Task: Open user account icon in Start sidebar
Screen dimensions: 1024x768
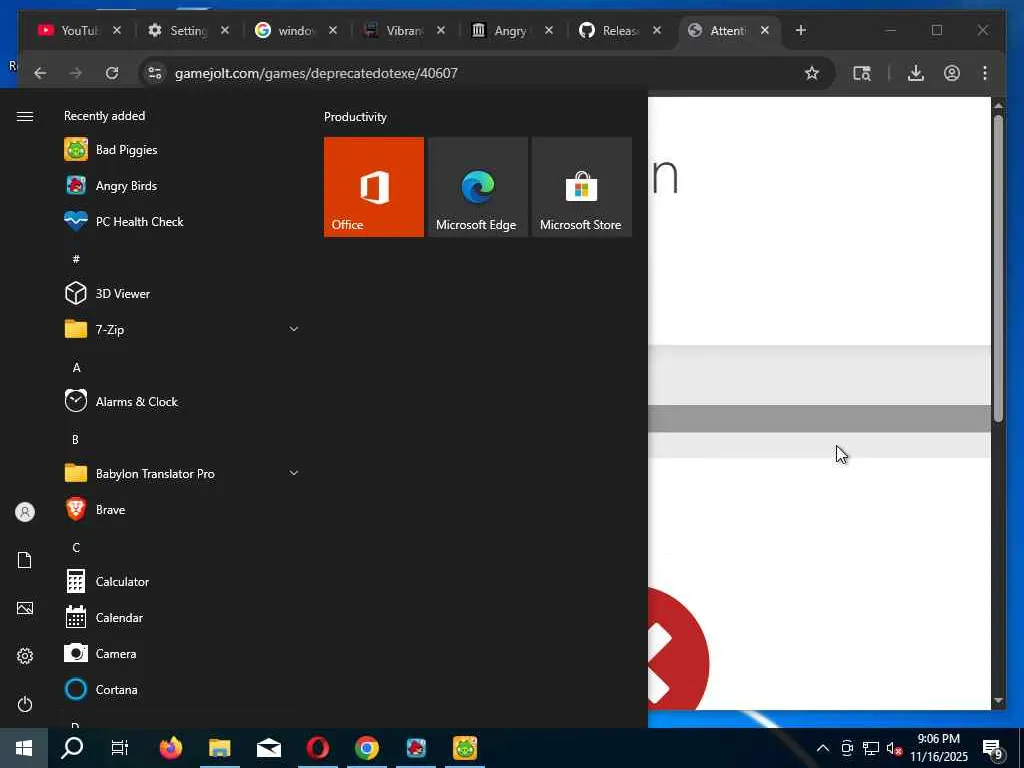Action: click(25, 512)
